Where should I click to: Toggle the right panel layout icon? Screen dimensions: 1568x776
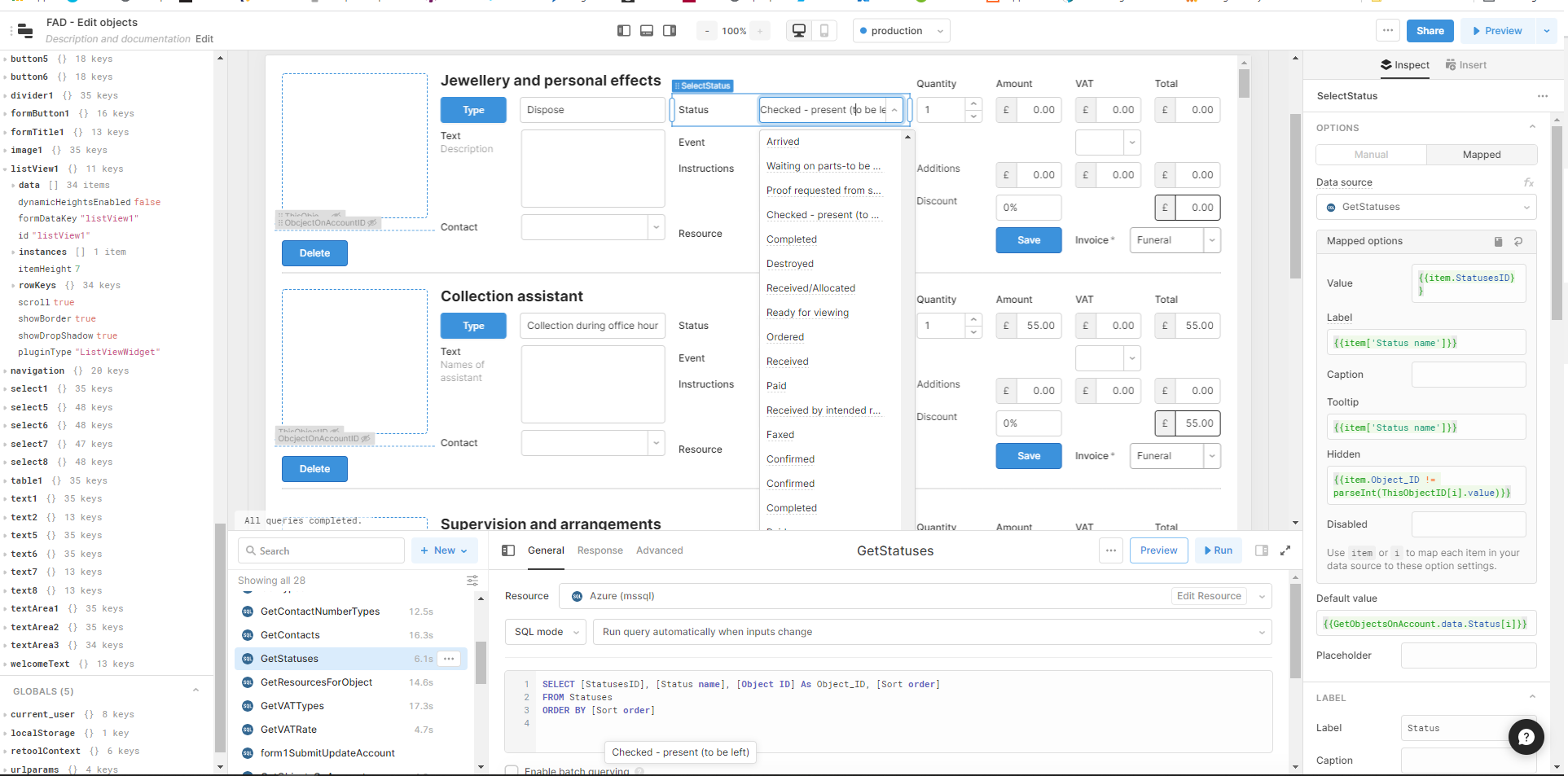(670, 31)
